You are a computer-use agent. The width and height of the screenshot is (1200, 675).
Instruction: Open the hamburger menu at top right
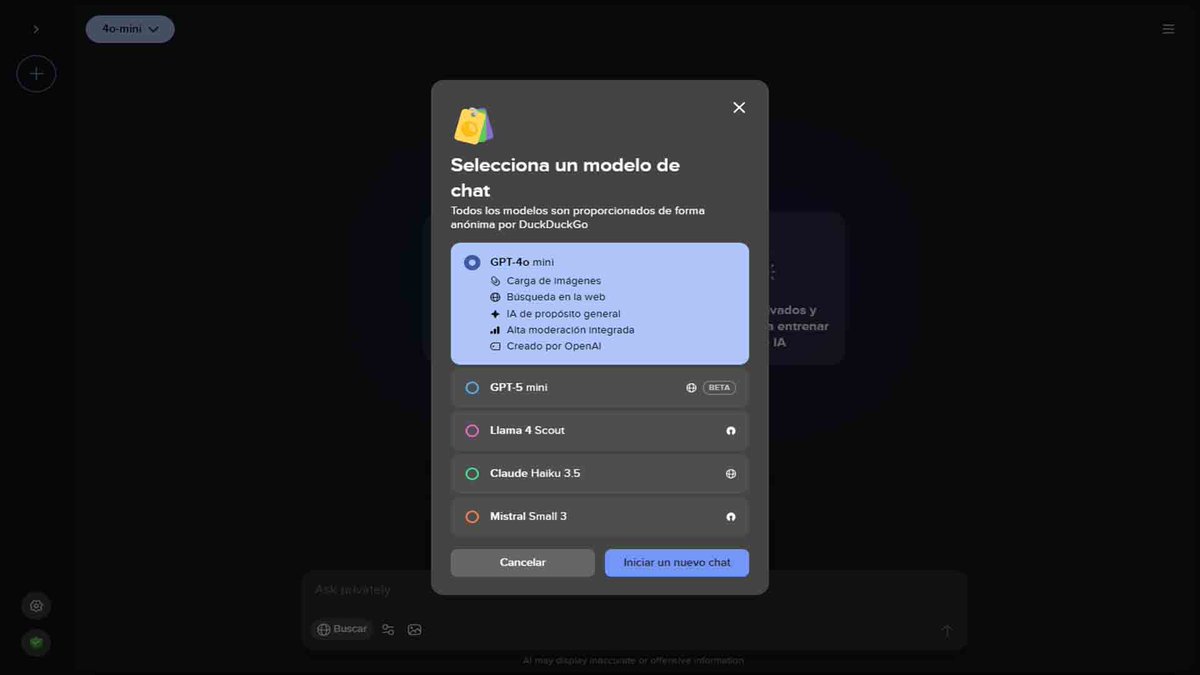coord(1168,29)
